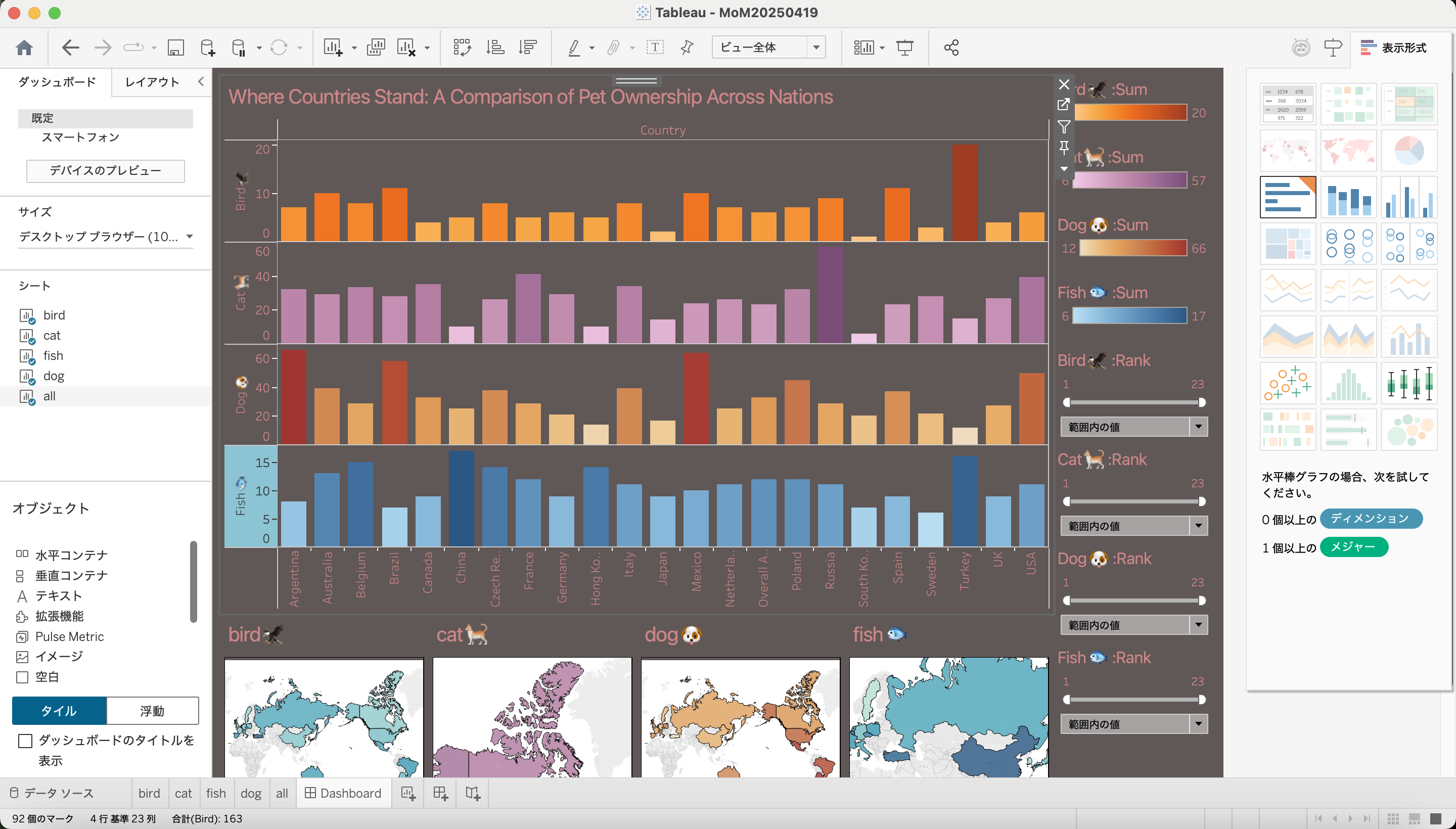Go to sheet icon on selected chart
This screenshot has width=1456, height=829.
(x=1064, y=105)
